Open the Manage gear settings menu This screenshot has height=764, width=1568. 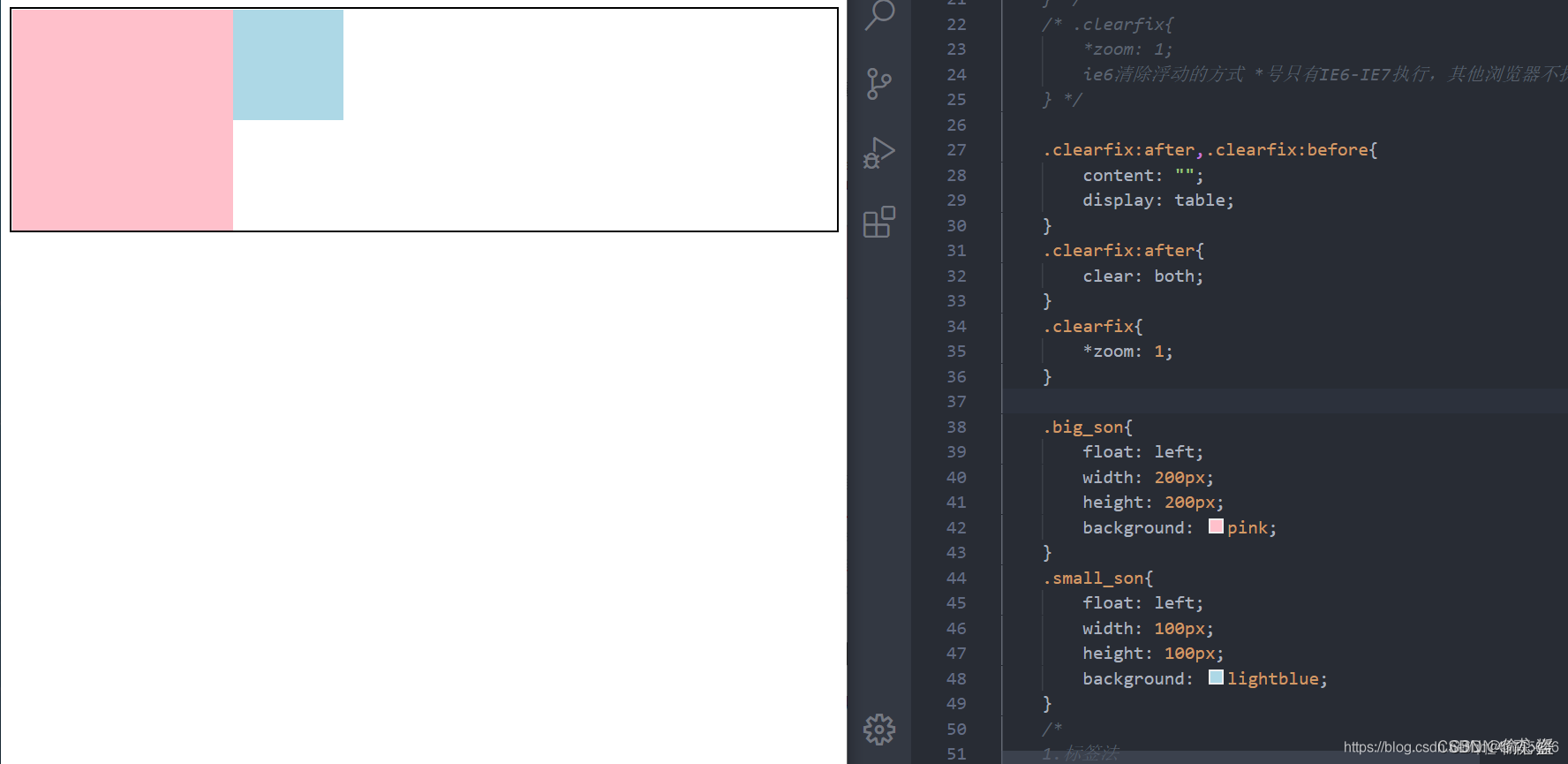coord(879,730)
